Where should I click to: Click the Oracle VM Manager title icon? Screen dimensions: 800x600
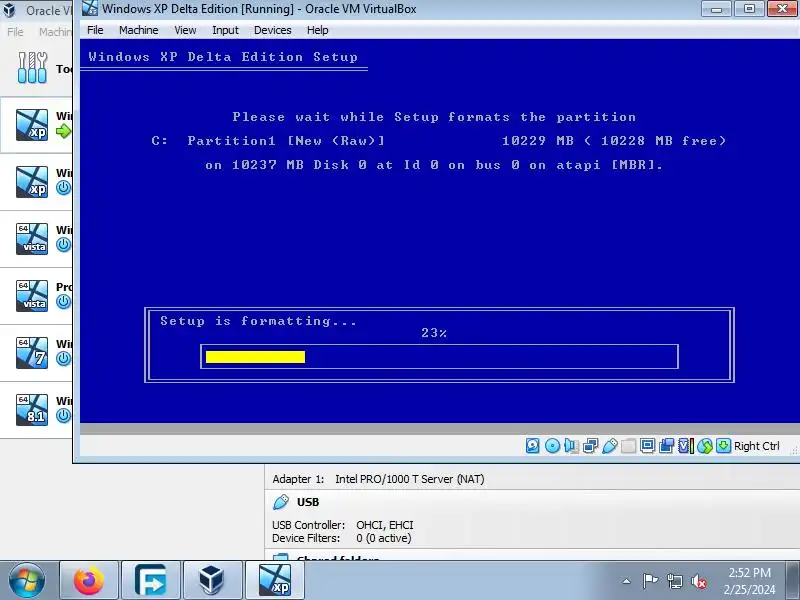pos(9,10)
